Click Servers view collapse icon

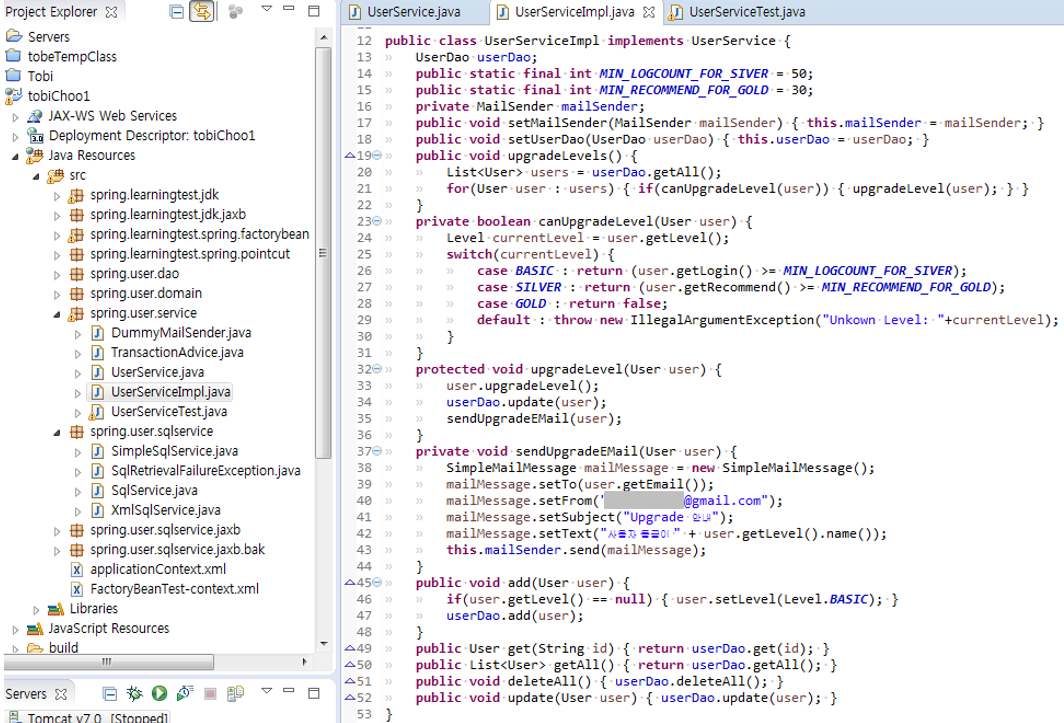click(x=109, y=693)
